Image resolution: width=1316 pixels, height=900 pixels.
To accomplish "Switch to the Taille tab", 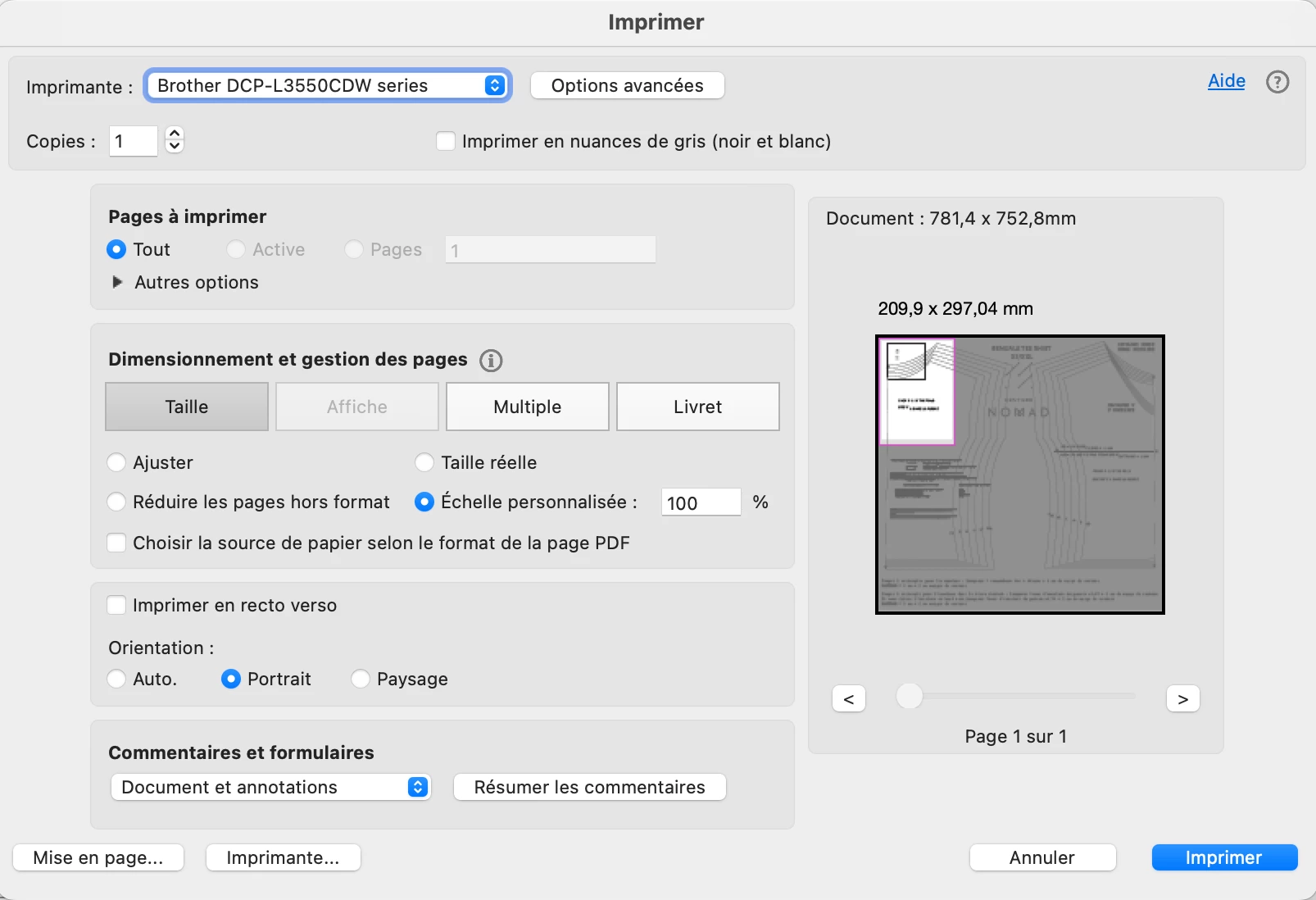I will coord(187,407).
